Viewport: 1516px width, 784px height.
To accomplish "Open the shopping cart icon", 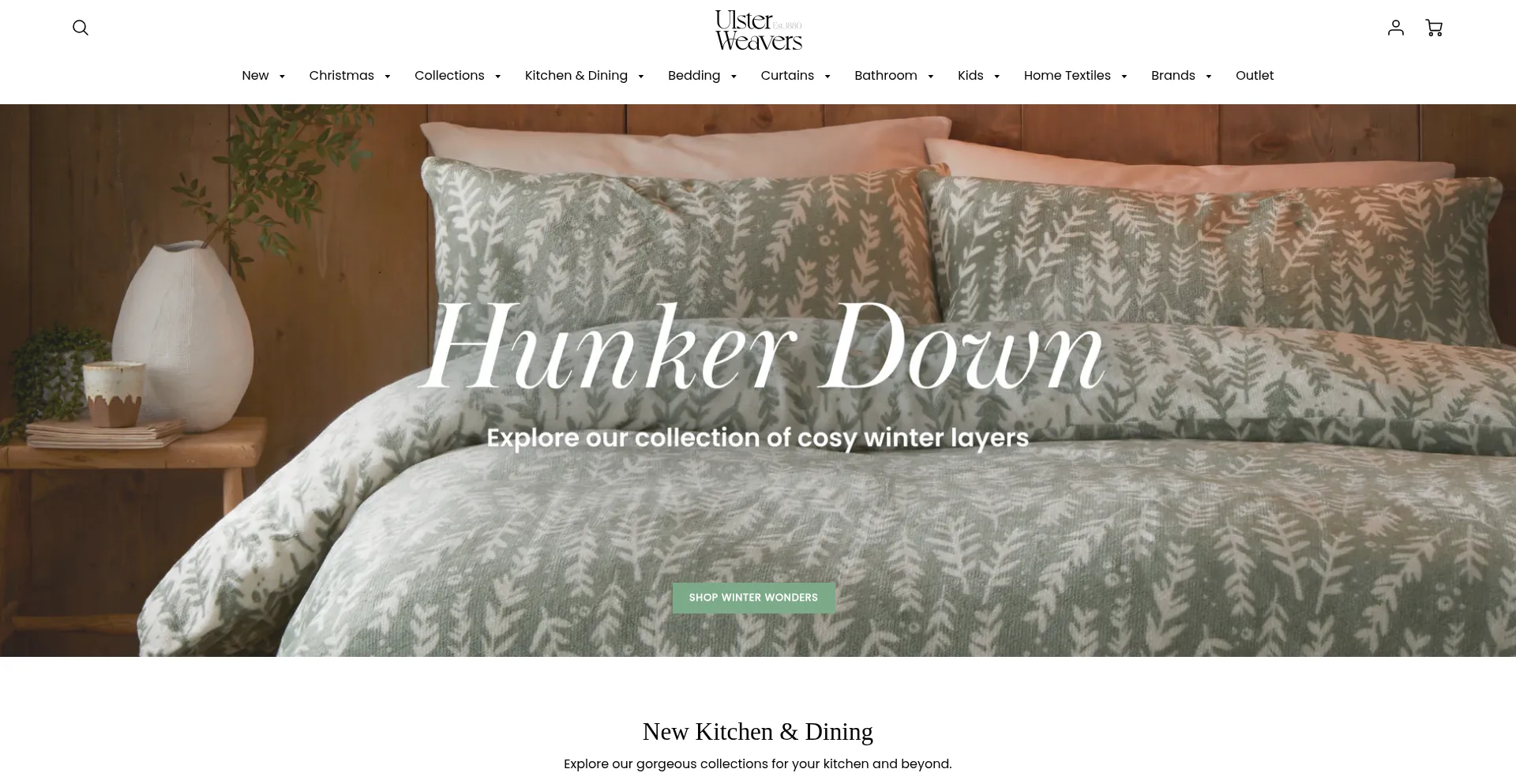I will coord(1434,28).
